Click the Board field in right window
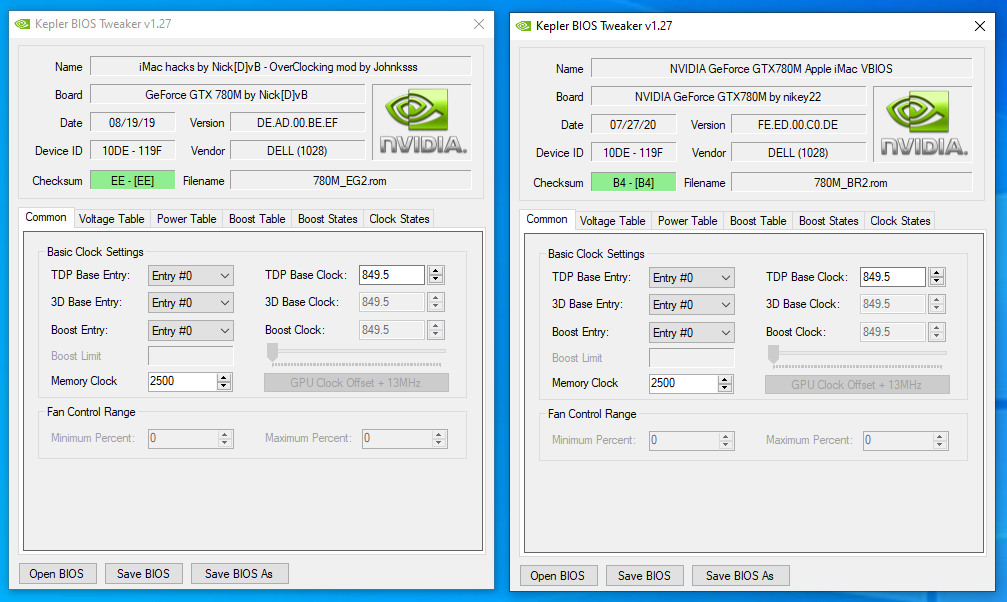Image resolution: width=1007 pixels, height=602 pixels. [x=729, y=96]
